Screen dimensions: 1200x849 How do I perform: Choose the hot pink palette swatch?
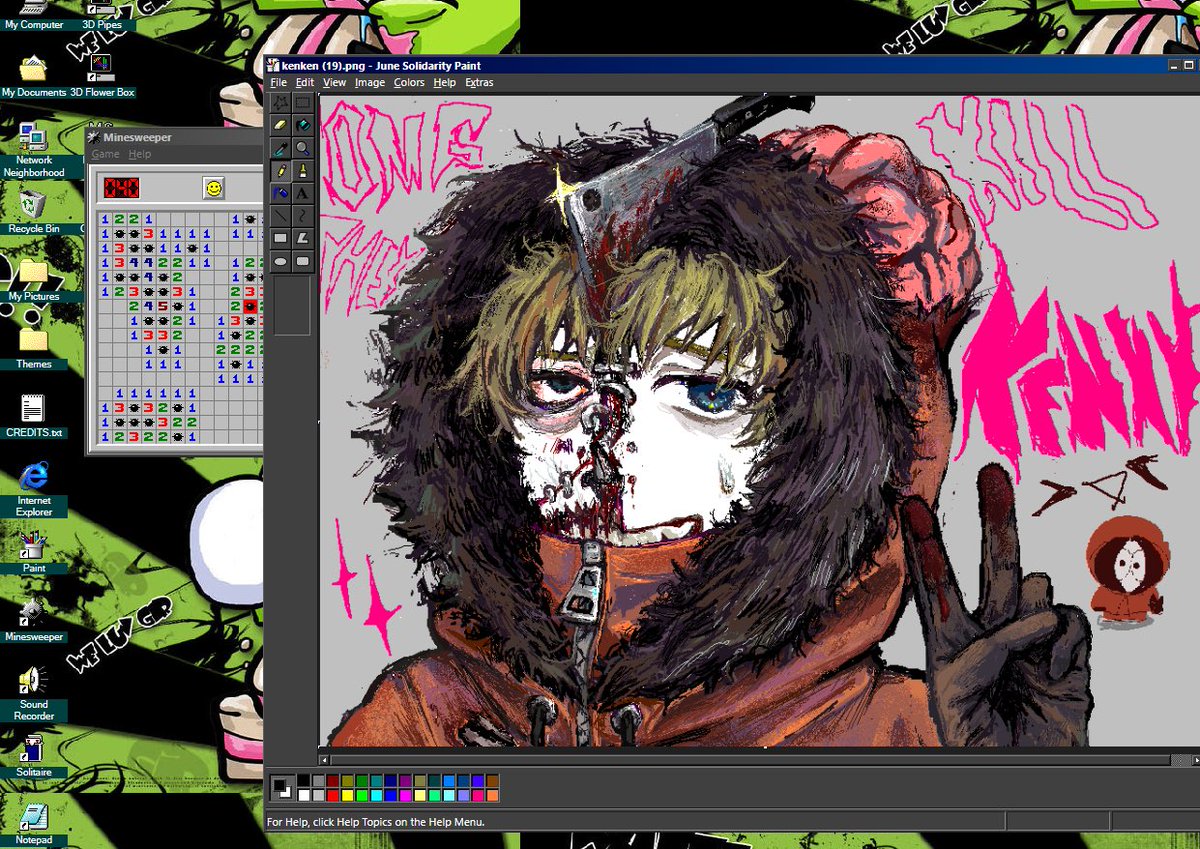pos(478,795)
